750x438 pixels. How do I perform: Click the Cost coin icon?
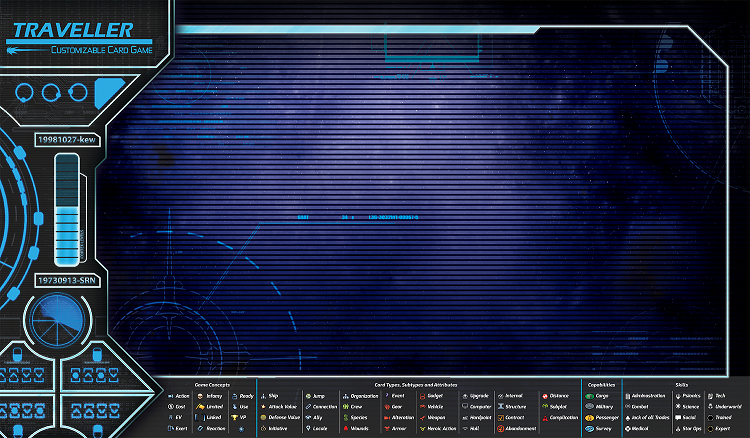click(x=170, y=406)
